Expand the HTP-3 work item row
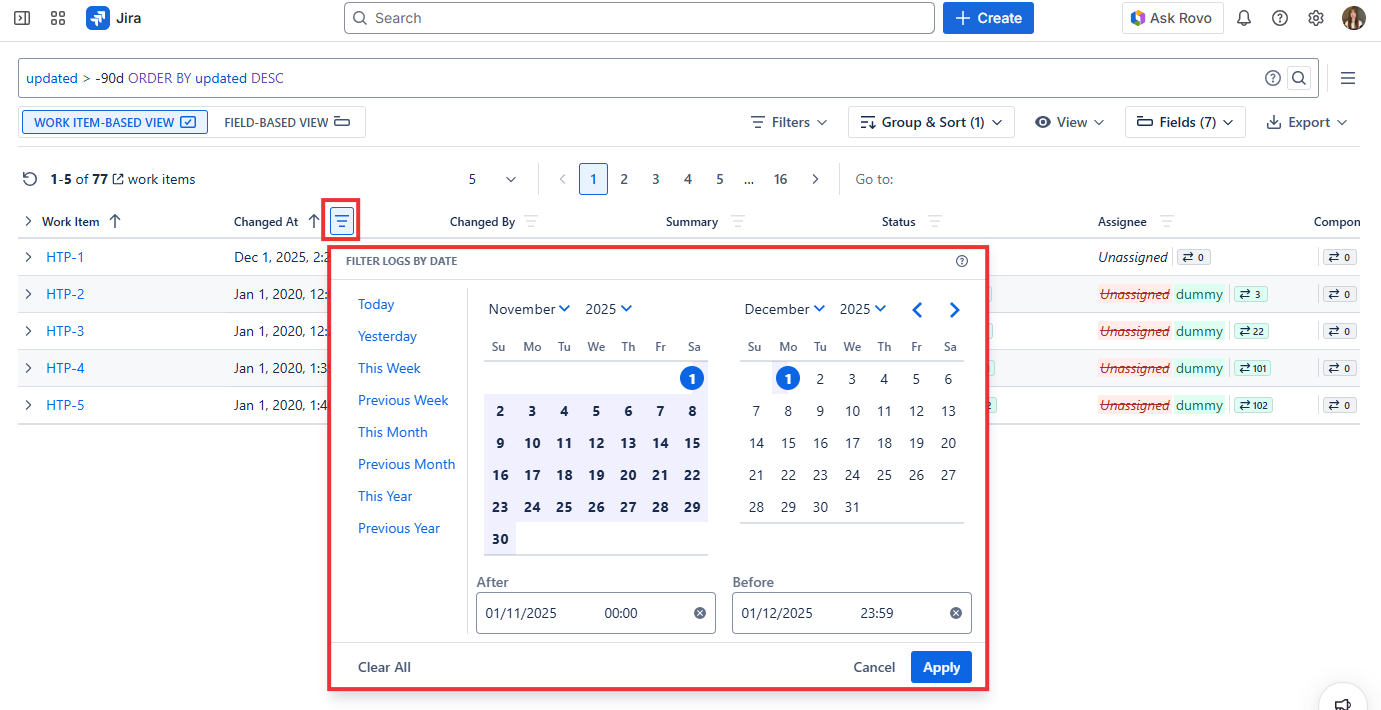Image resolution: width=1381 pixels, height=710 pixels. (x=29, y=331)
